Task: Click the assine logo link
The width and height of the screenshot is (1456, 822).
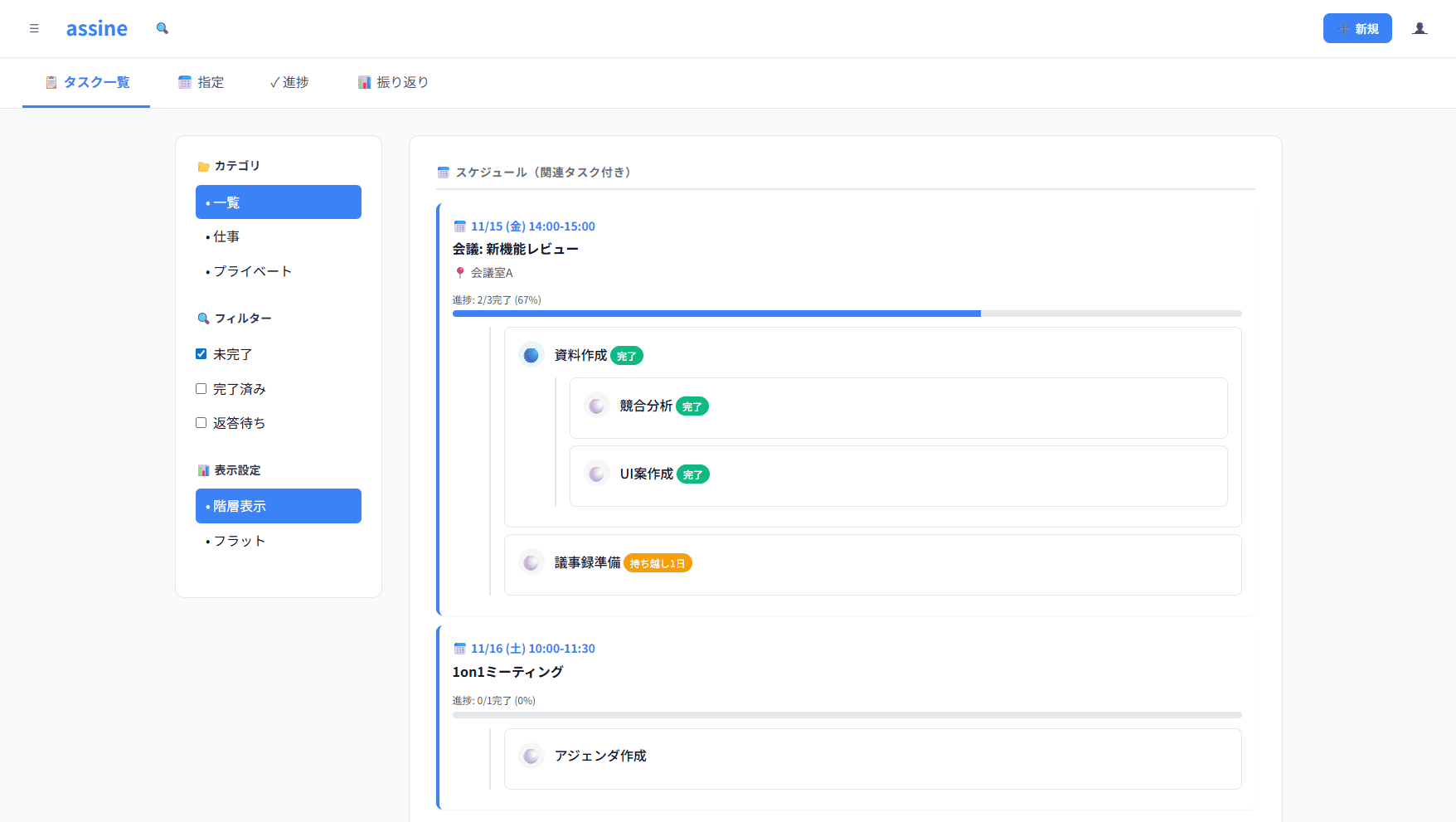Action: (97, 28)
